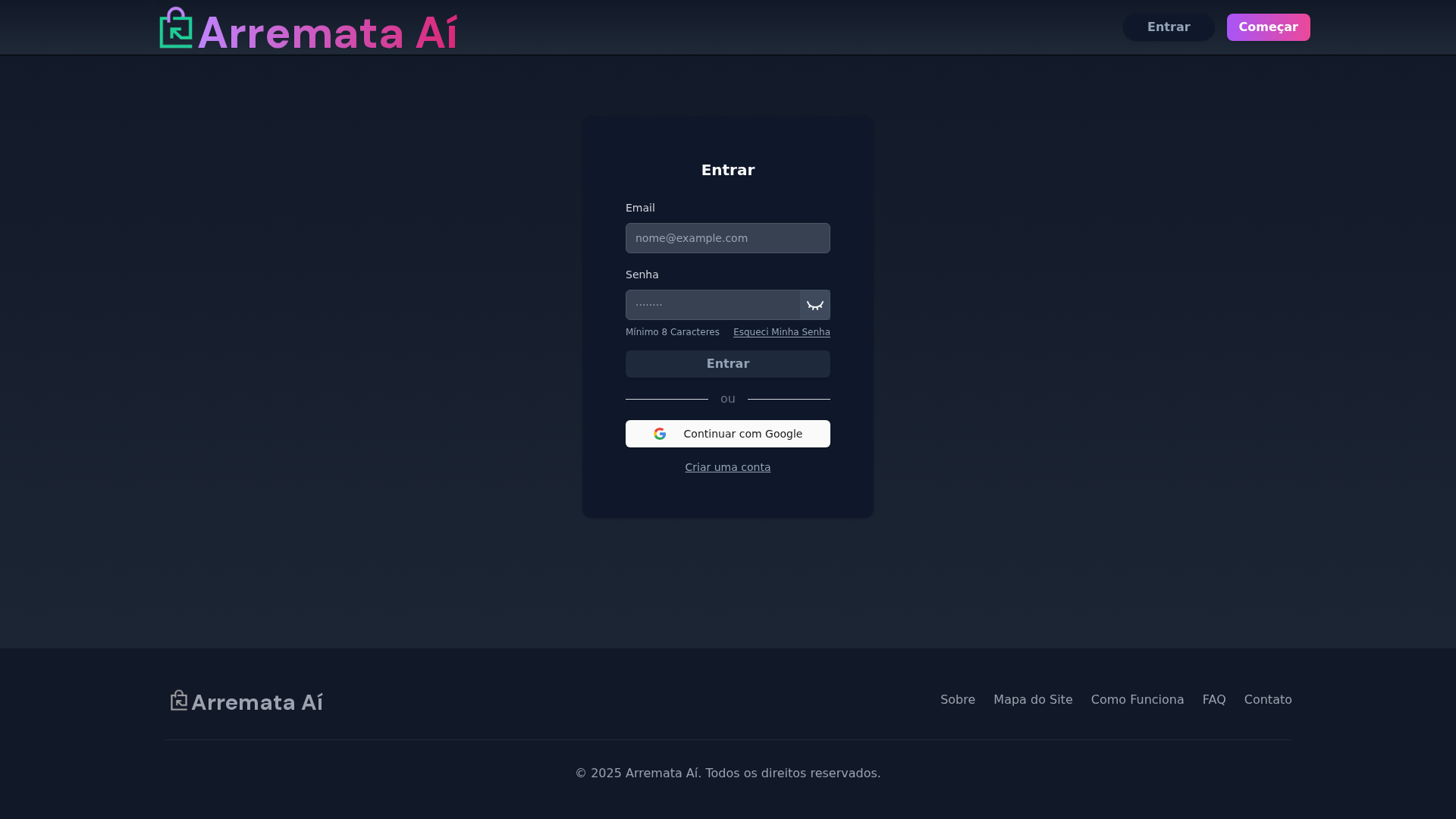
Task: Open the Contato footer link
Action: tap(1267, 700)
